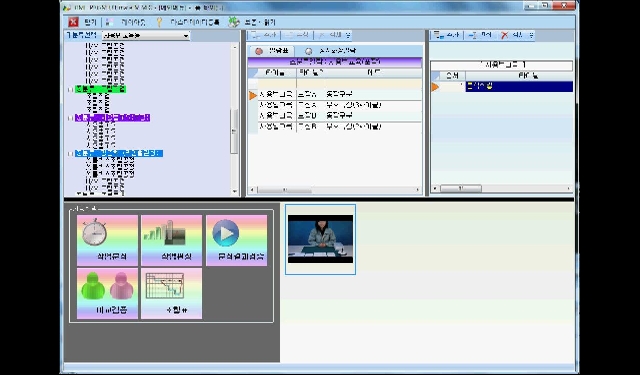Screen dimensions: 640x375
Task: Collapse the purple highlighted tree node
Action: (x=71, y=118)
